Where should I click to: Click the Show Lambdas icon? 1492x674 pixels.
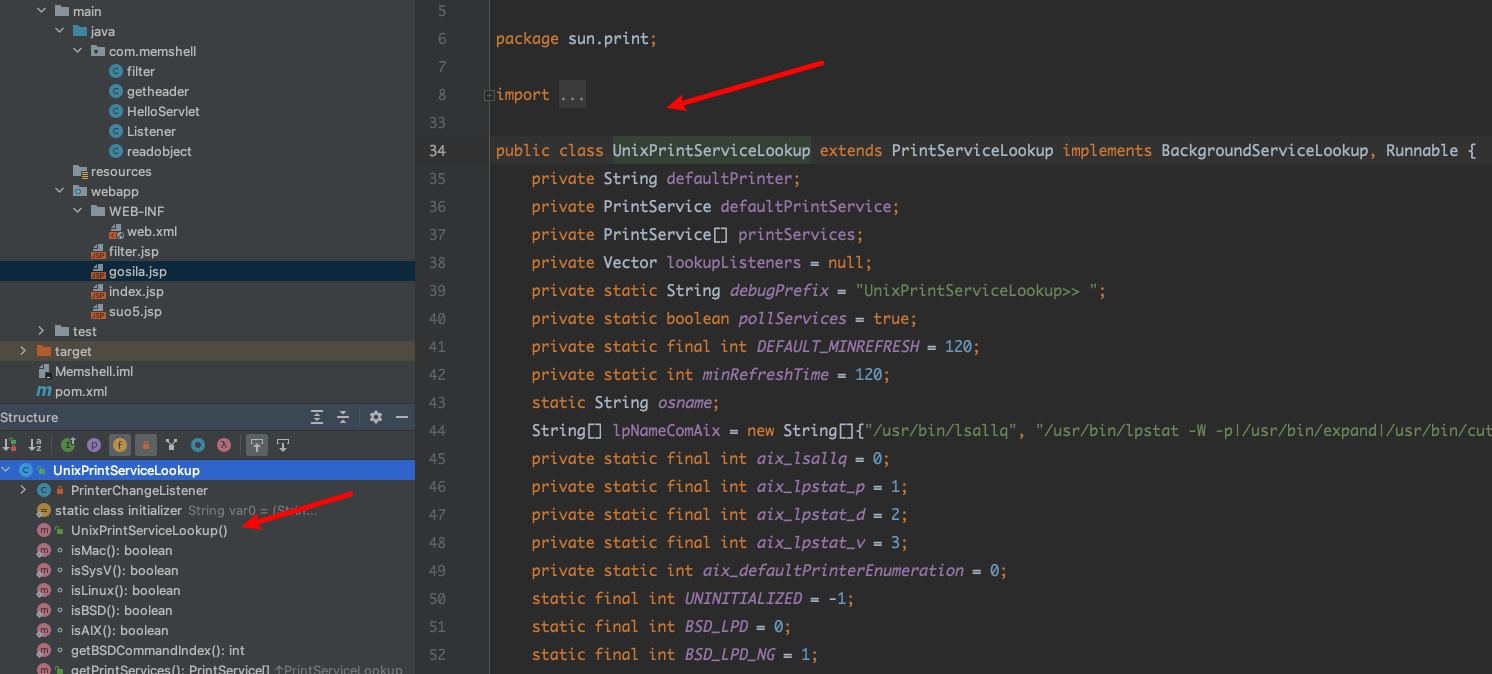224,445
